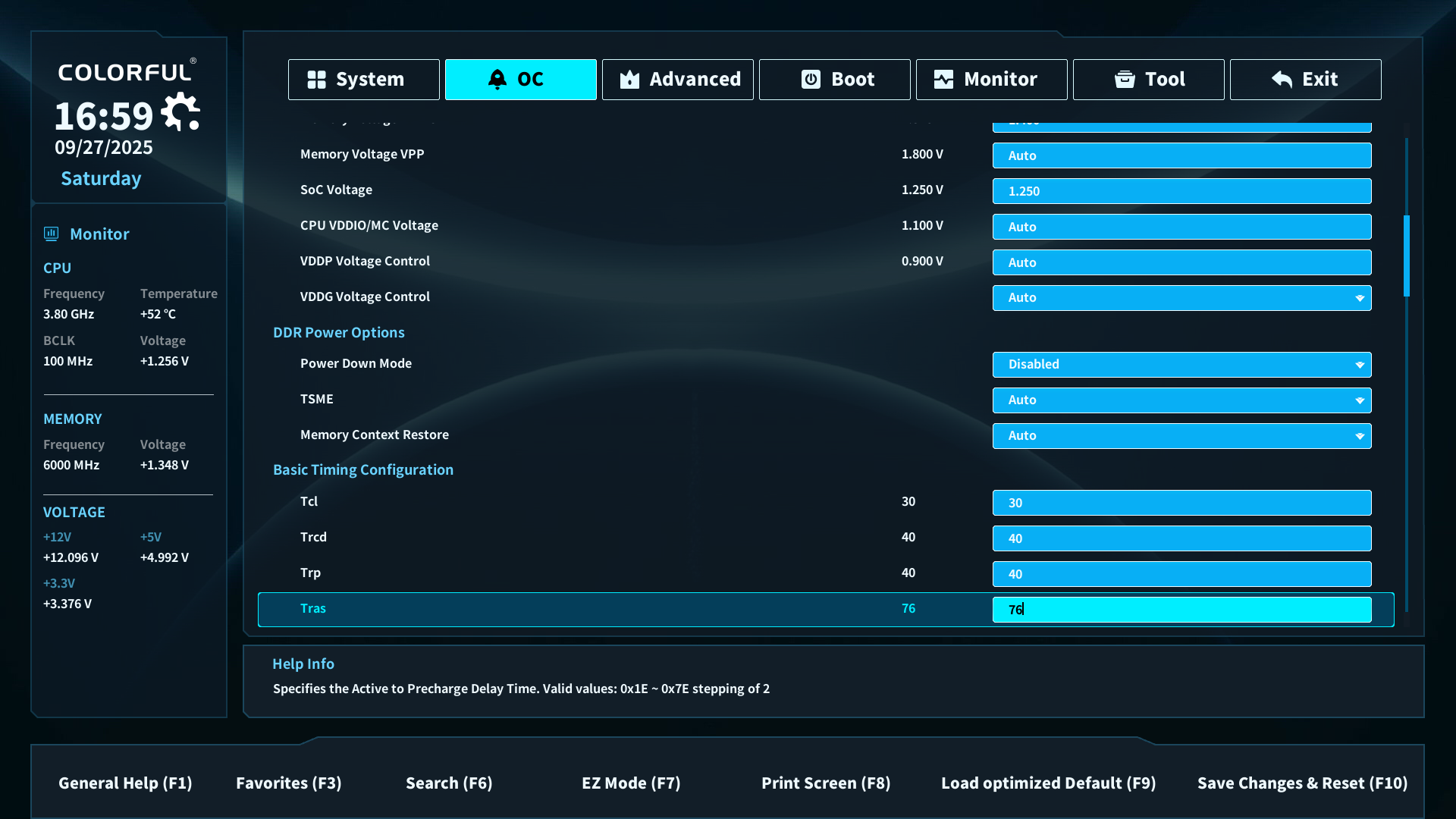Click the SoC Voltage 1.250 field

[1182, 191]
